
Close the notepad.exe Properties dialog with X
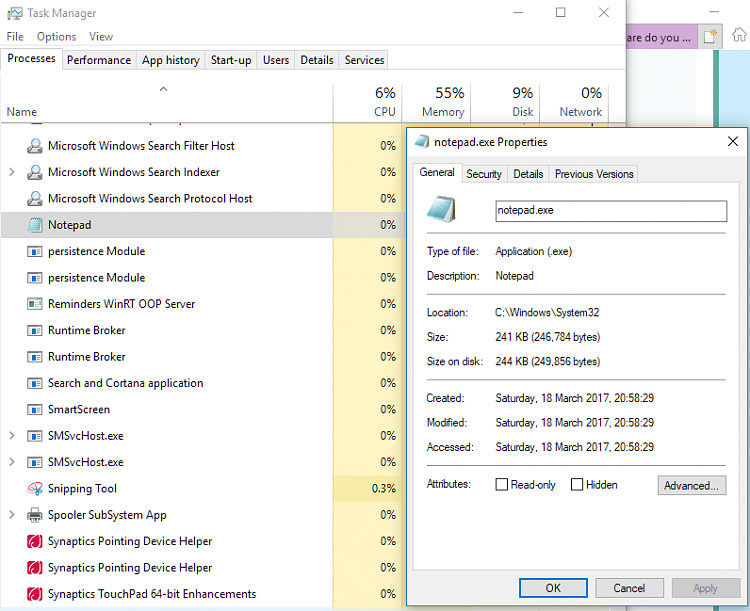[733, 141]
